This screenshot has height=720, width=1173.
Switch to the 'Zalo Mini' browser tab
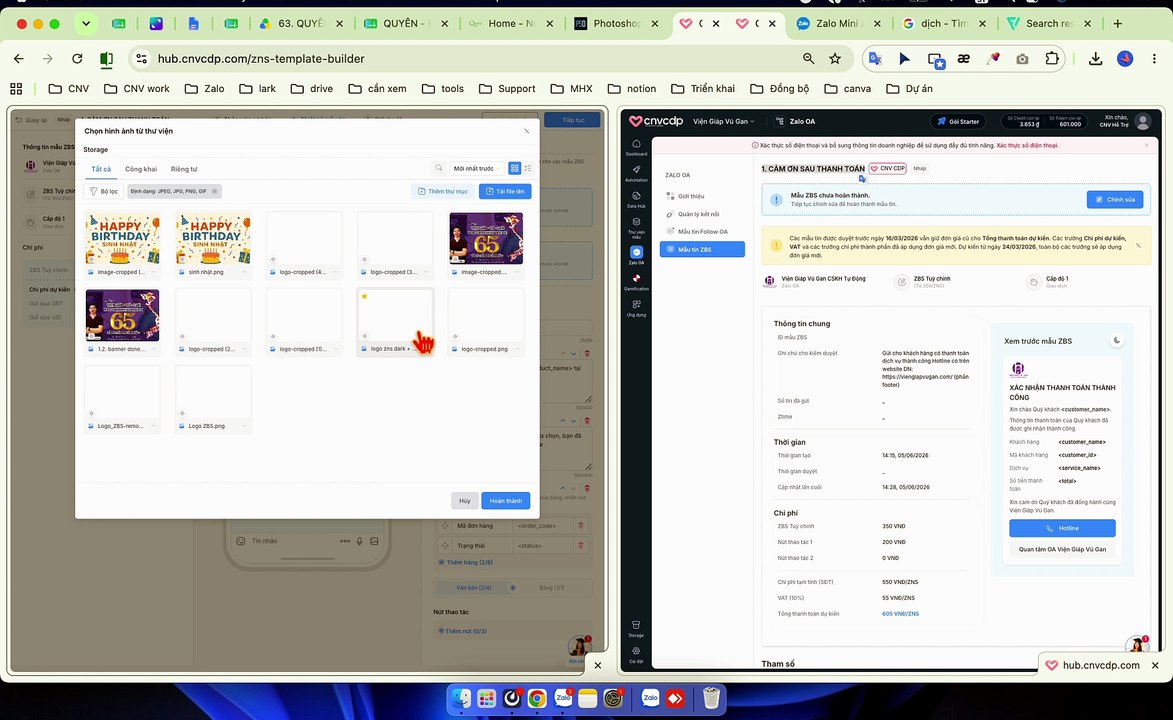coord(838,24)
